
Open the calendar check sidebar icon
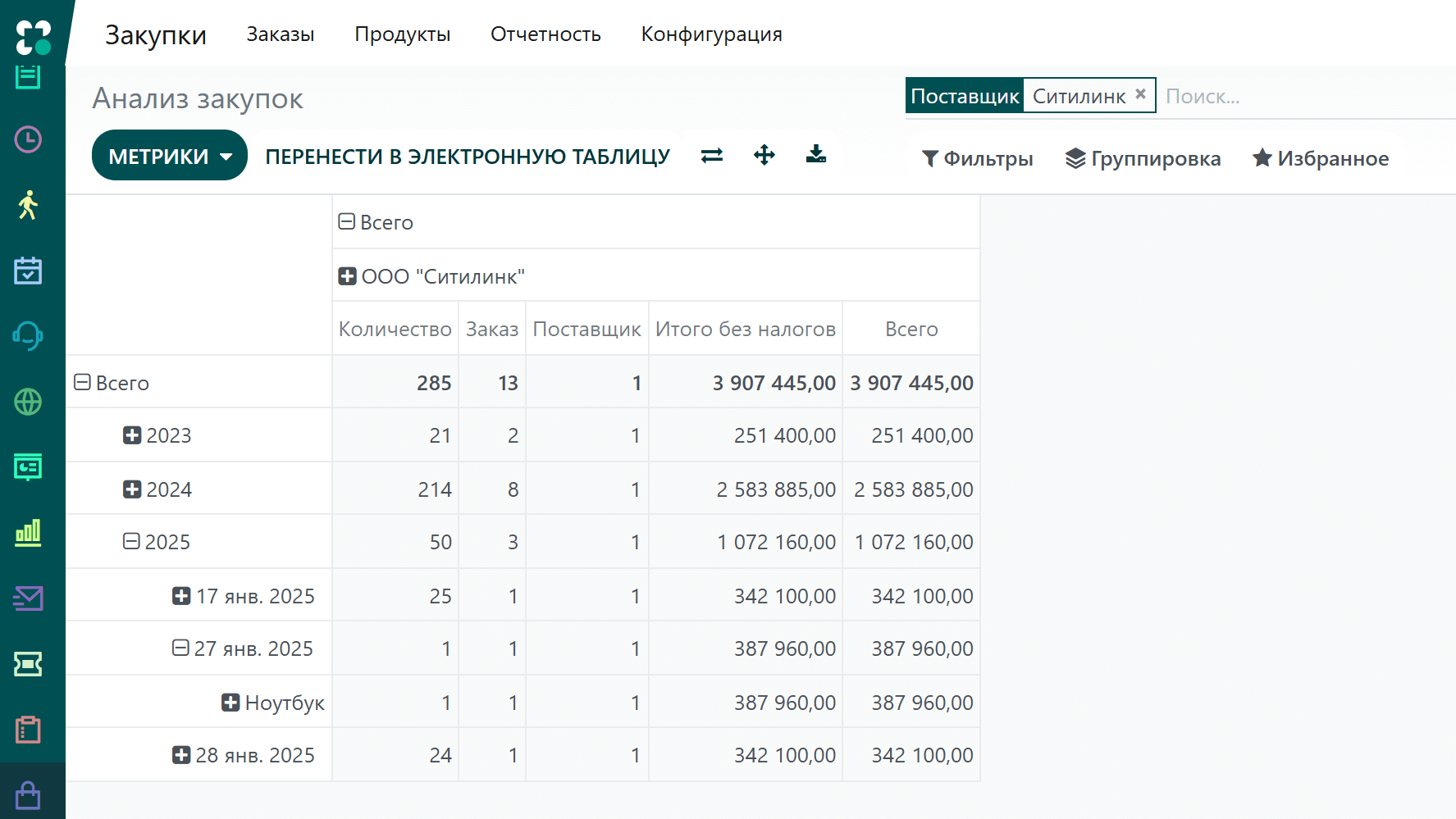tap(28, 271)
